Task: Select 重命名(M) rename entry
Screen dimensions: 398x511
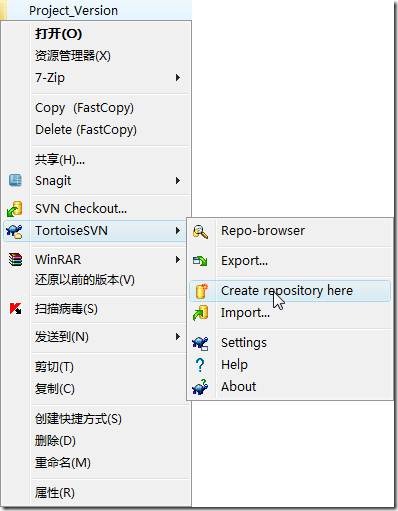Action: coord(63,463)
